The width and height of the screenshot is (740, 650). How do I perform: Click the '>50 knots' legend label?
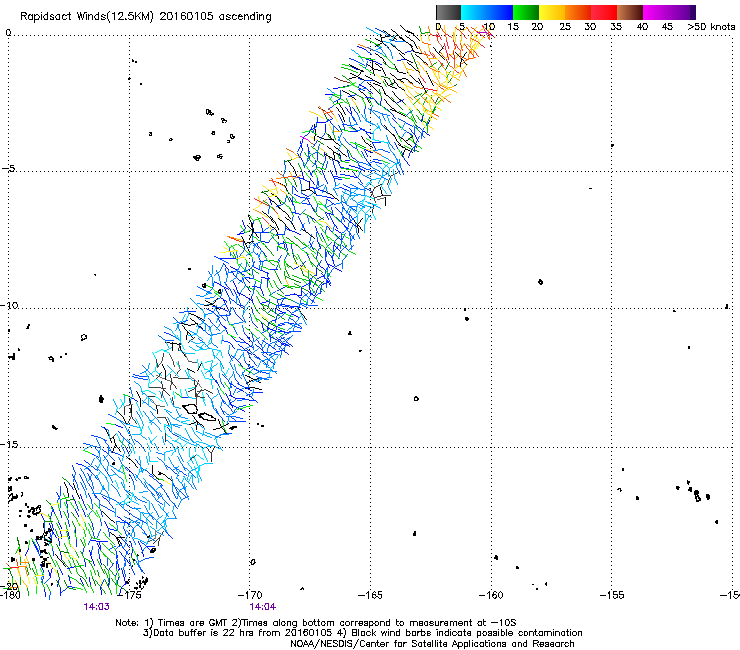click(711, 27)
